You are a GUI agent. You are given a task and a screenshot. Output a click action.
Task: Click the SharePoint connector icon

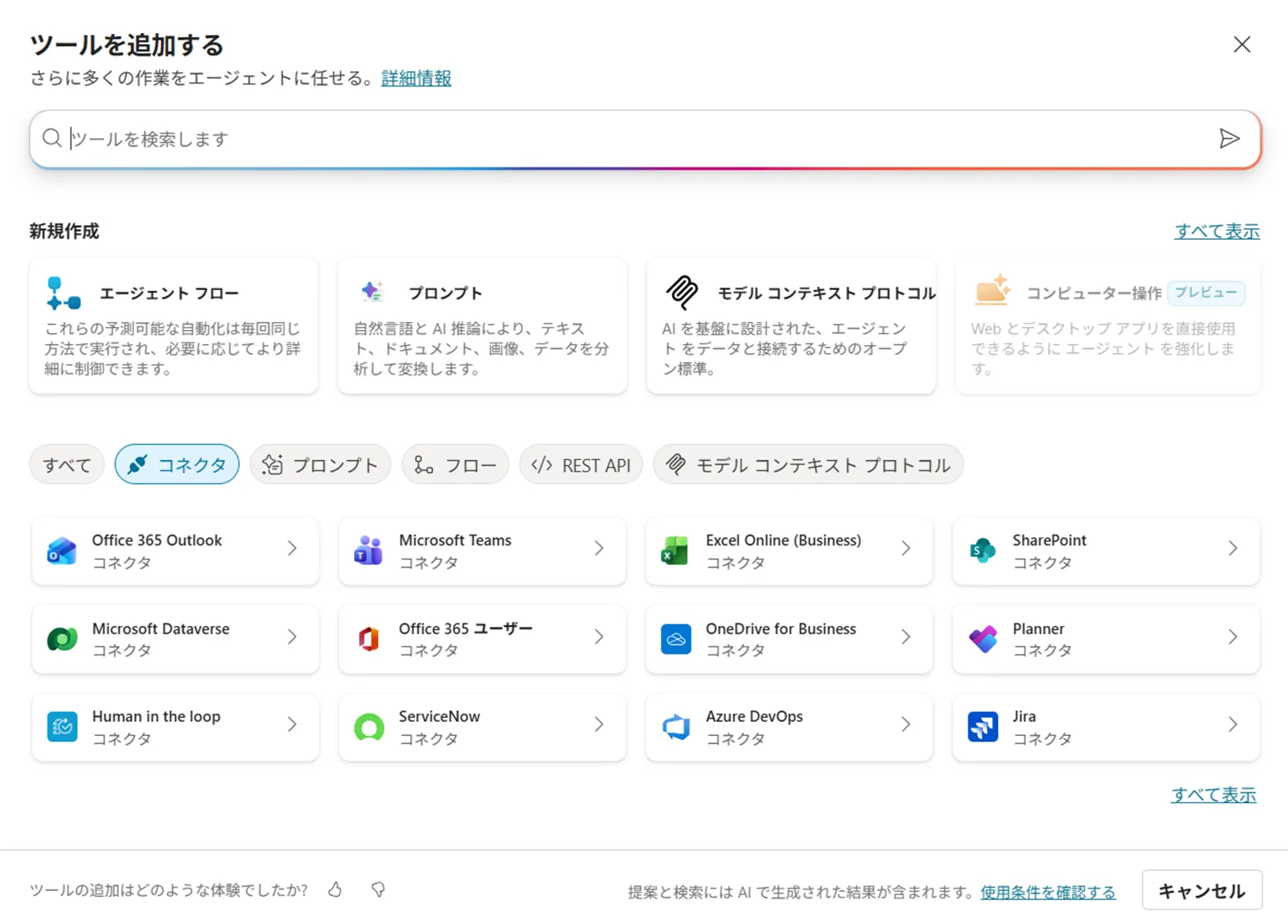pyautogui.click(x=982, y=550)
